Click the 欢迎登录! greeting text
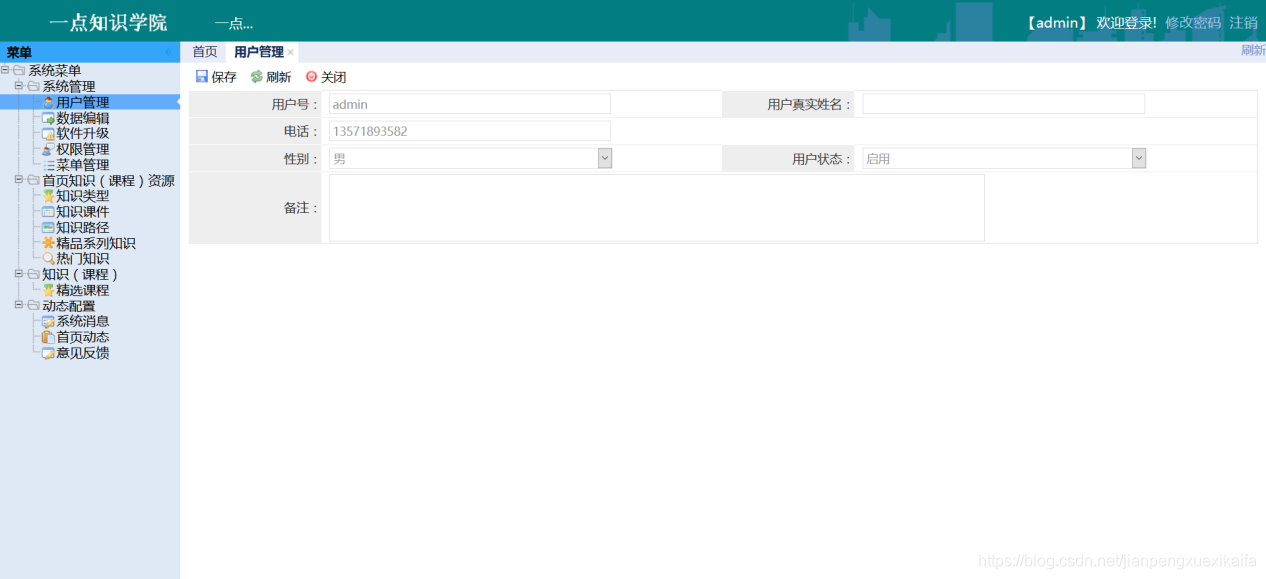Viewport: 1266px width, 579px height. click(x=1127, y=22)
